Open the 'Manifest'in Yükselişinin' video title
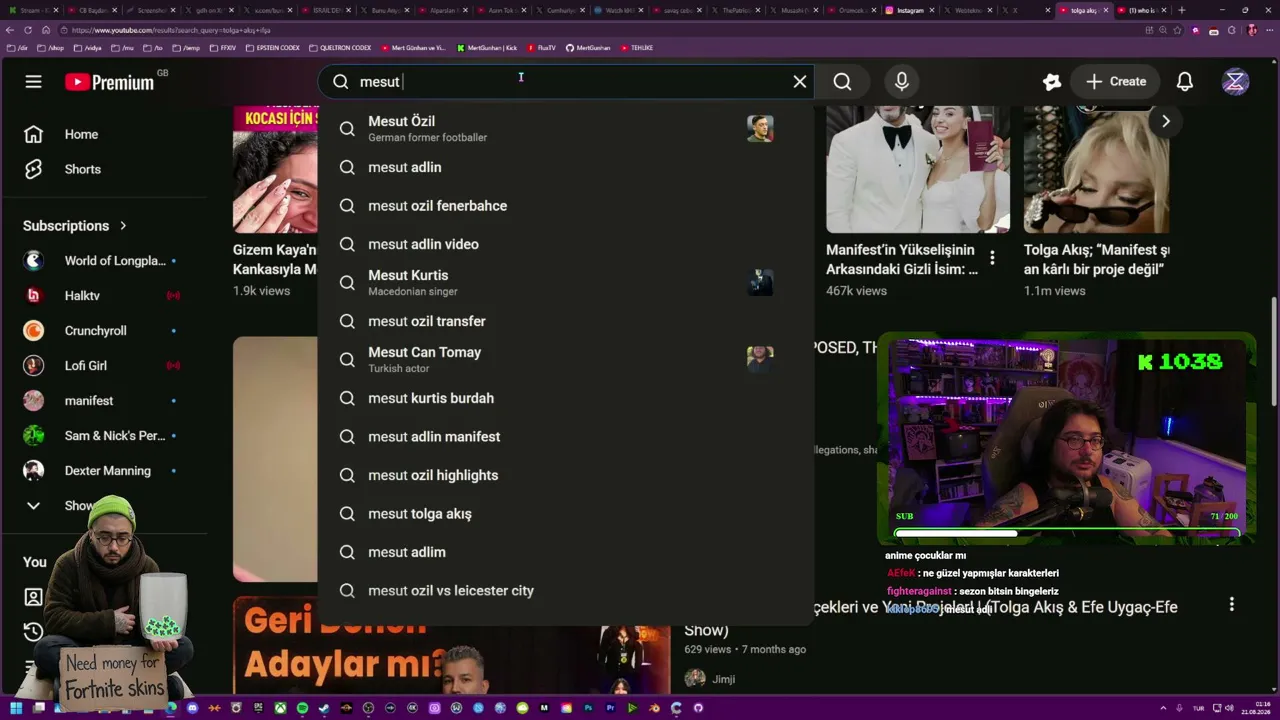The width and height of the screenshot is (1280, 720). (902, 260)
